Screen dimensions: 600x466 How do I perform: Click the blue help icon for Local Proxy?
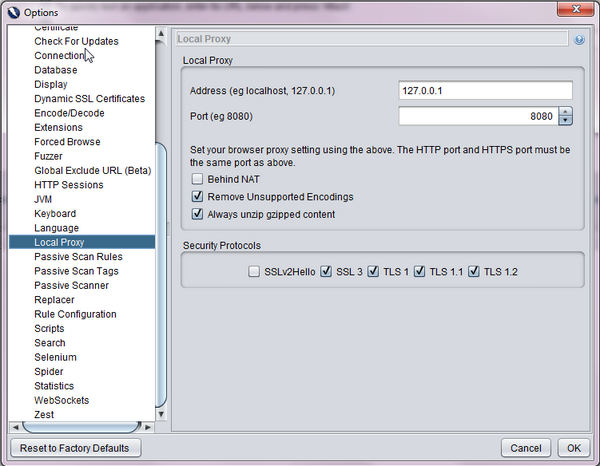(x=580, y=40)
